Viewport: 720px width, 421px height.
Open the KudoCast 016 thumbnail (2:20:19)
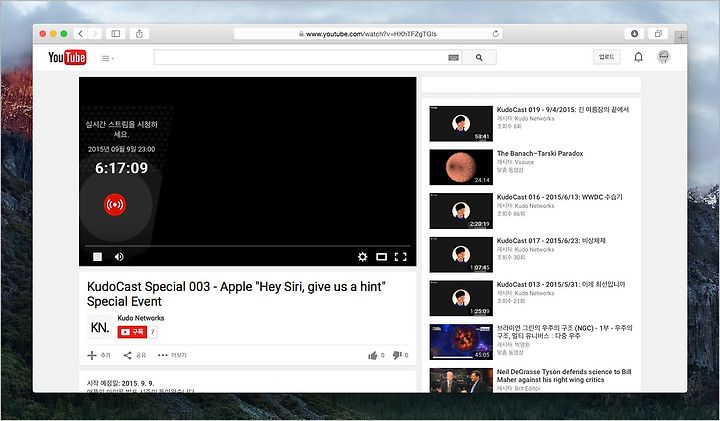461,211
